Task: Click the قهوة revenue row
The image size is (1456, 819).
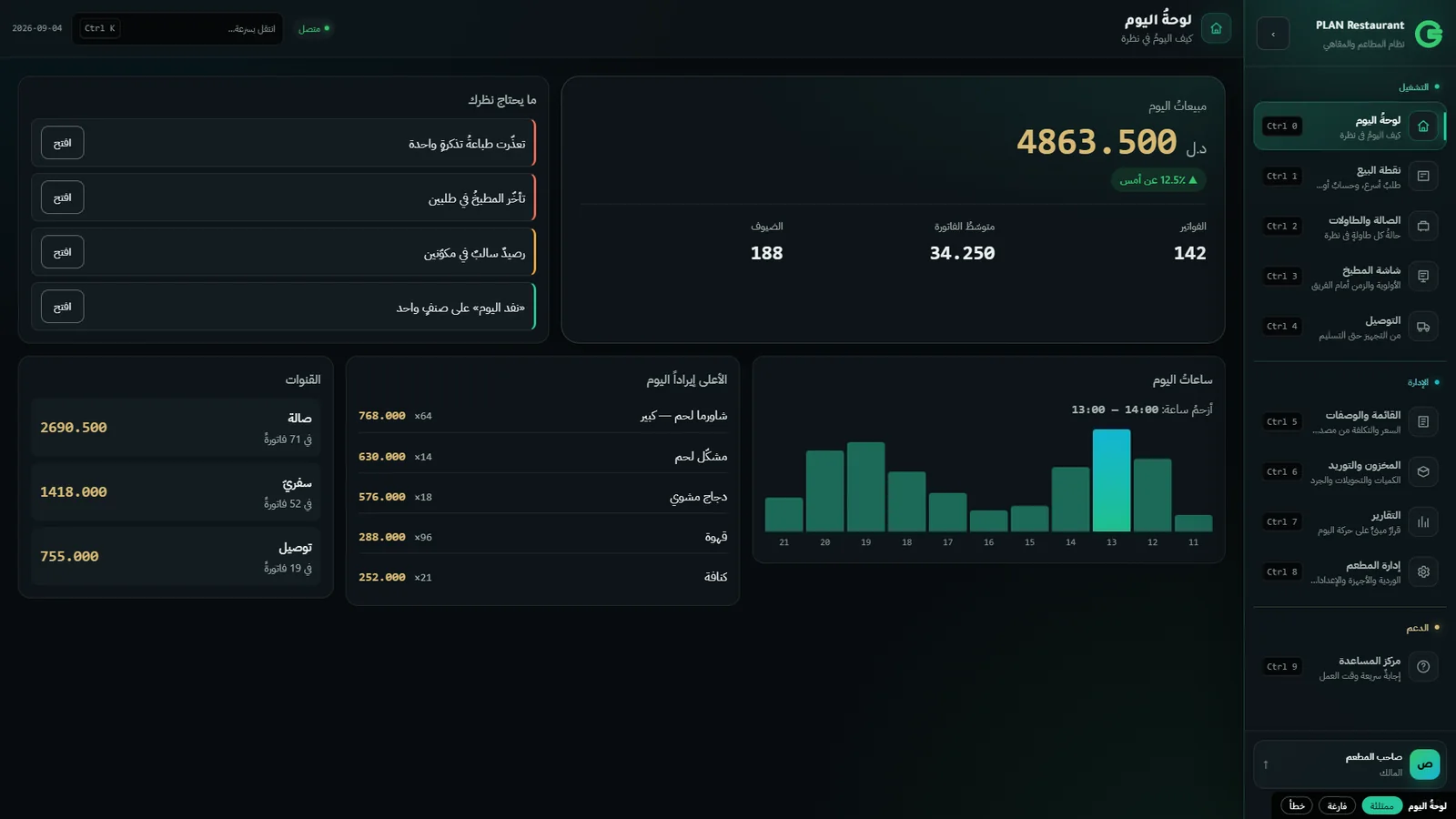Action: (542, 537)
